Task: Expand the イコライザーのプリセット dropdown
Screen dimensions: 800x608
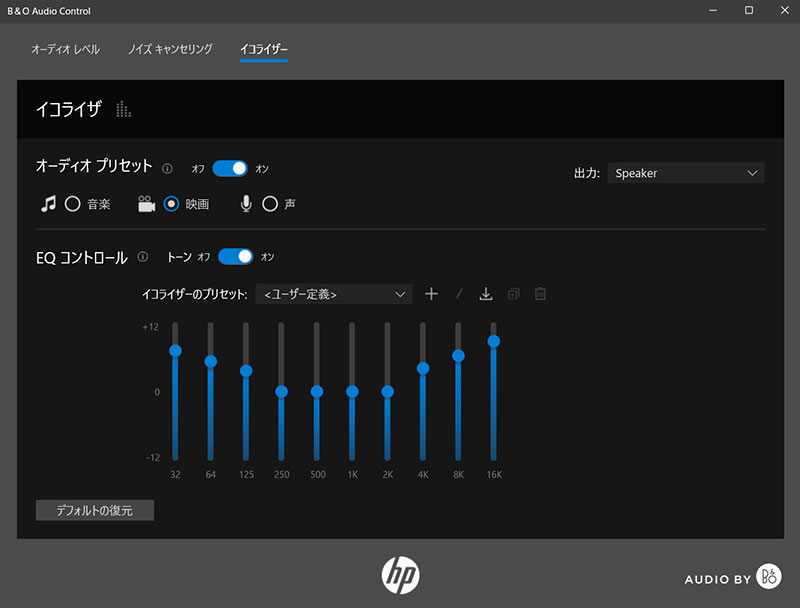Action: click(x=334, y=294)
